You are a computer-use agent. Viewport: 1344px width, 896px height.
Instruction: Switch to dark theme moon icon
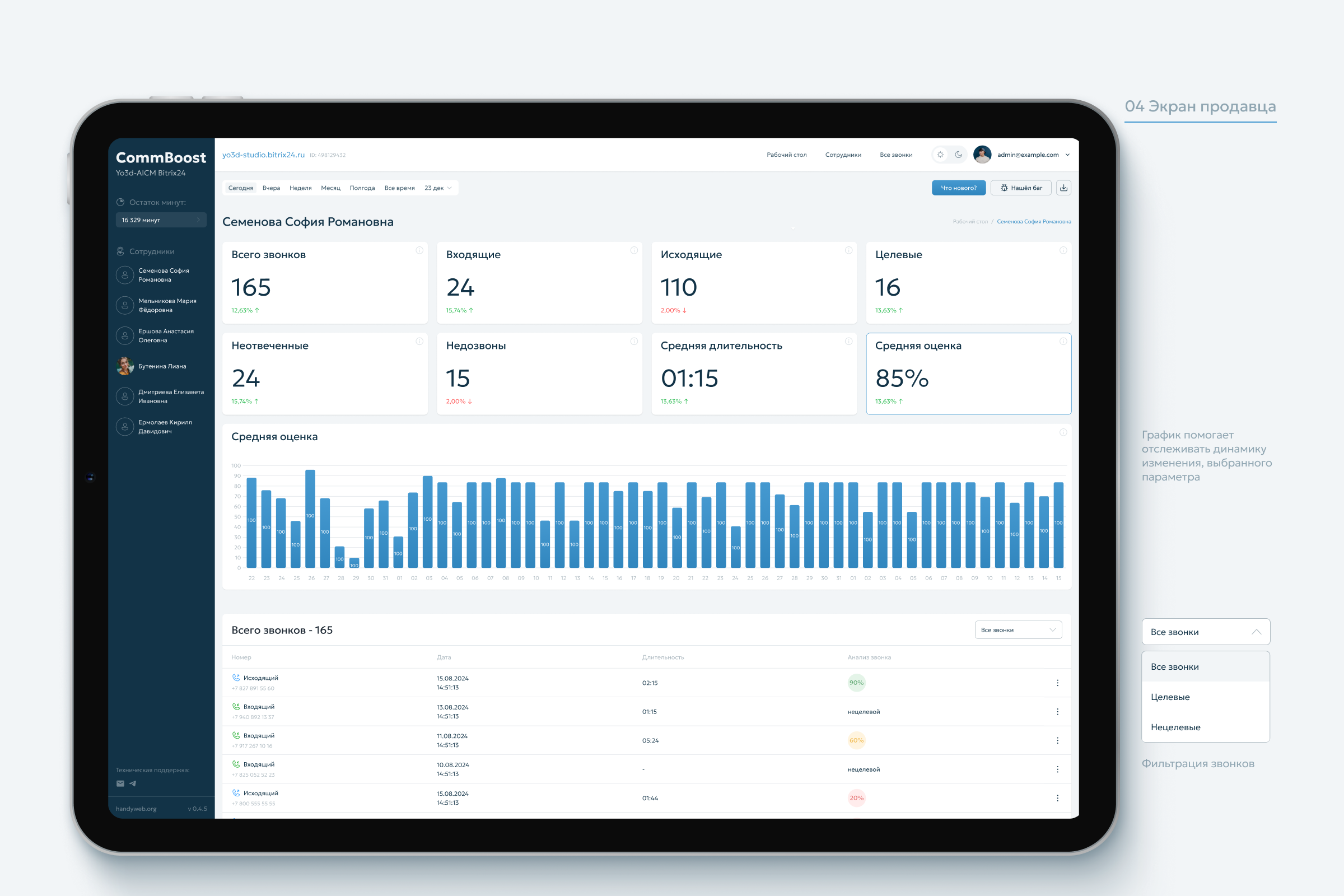click(x=958, y=155)
